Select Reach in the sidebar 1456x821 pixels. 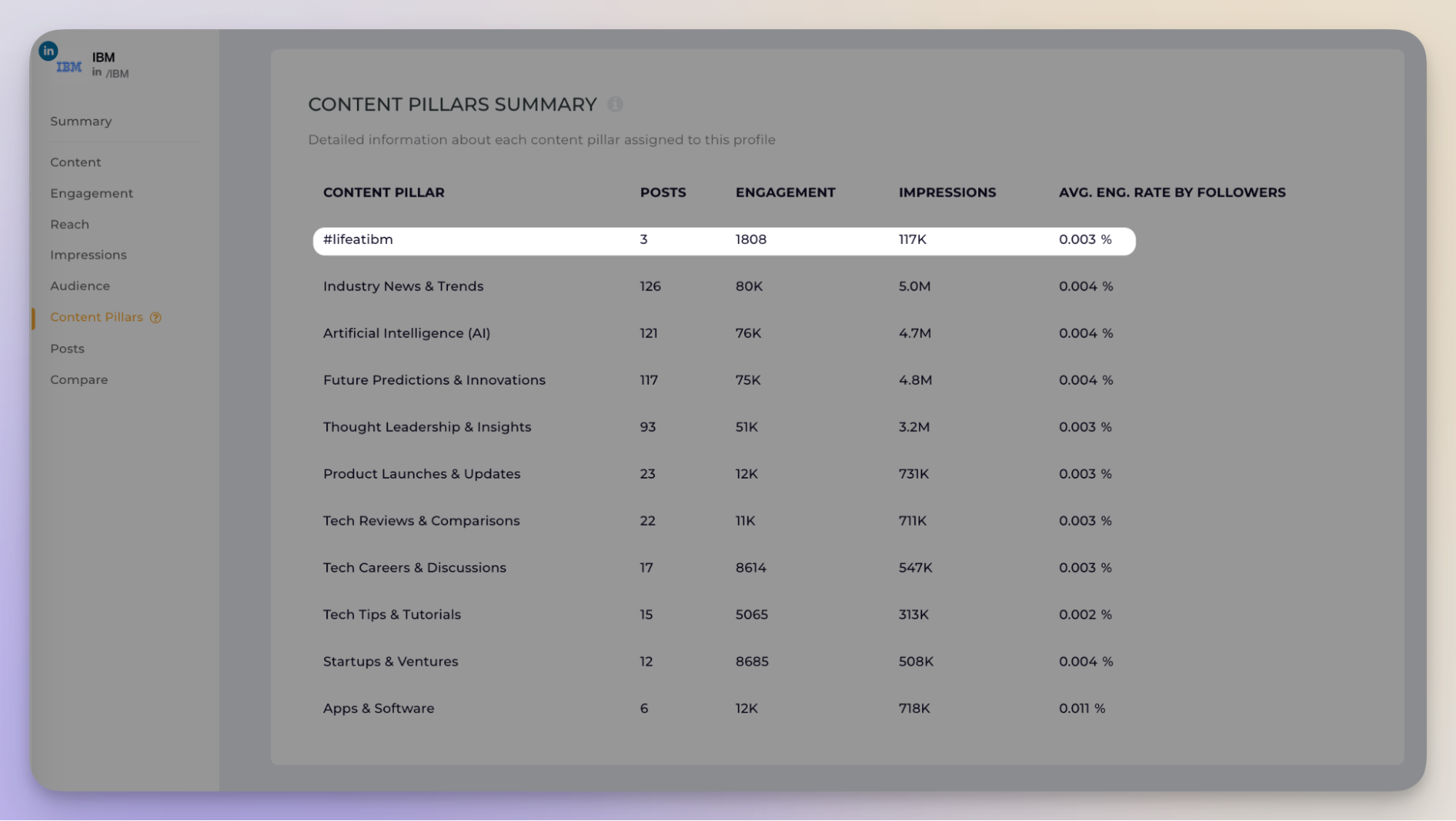coord(70,224)
